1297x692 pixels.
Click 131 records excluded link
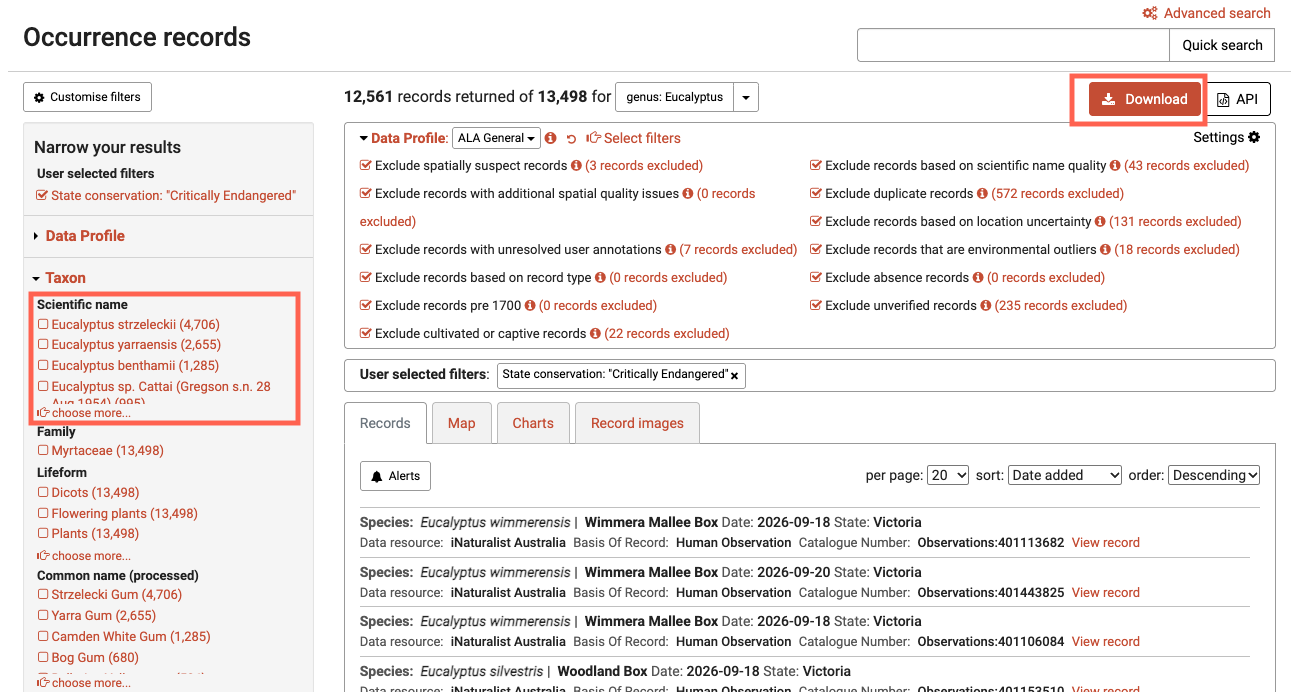1175,222
